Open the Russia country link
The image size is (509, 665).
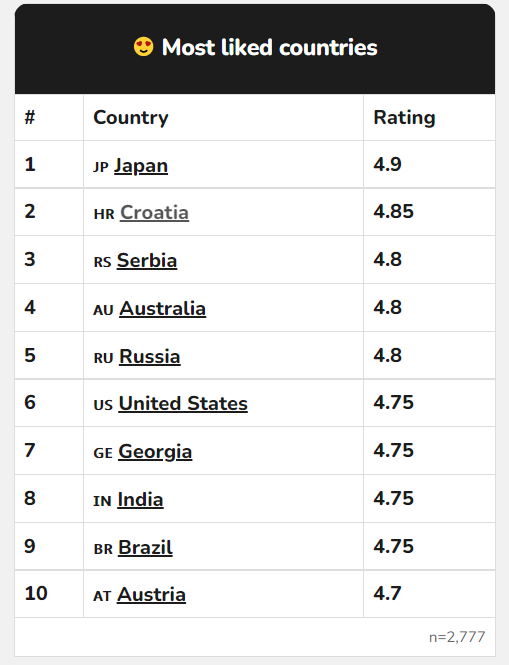coord(149,356)
